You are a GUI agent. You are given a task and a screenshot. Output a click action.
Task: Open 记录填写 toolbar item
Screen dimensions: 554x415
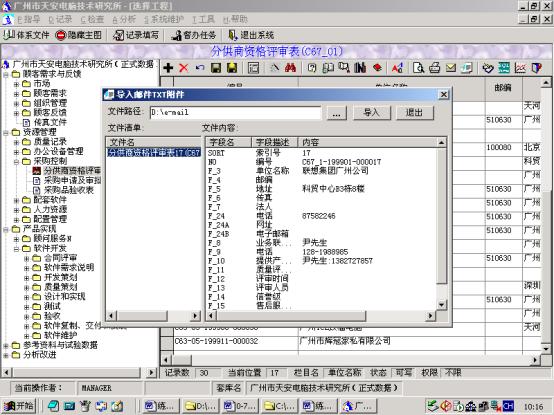pos(136,35)
